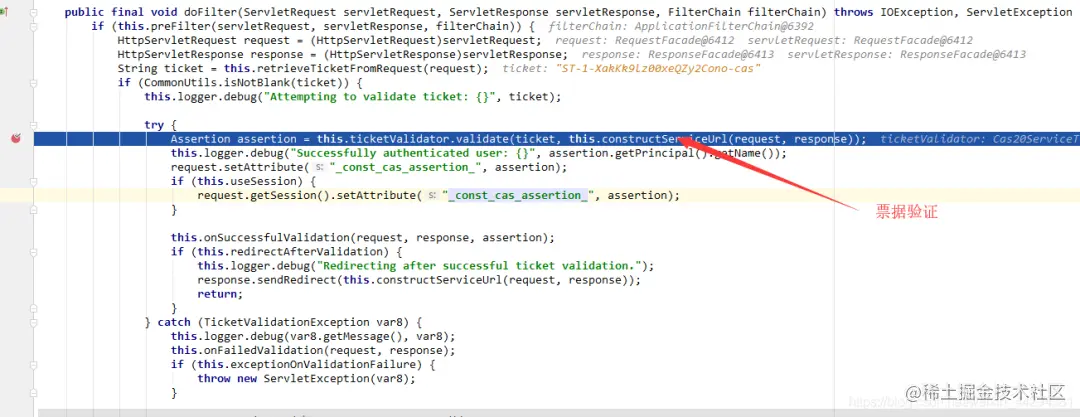
Task: Click inline hint 'request: RequestFacade@6412'
Action: pos(645,41)
